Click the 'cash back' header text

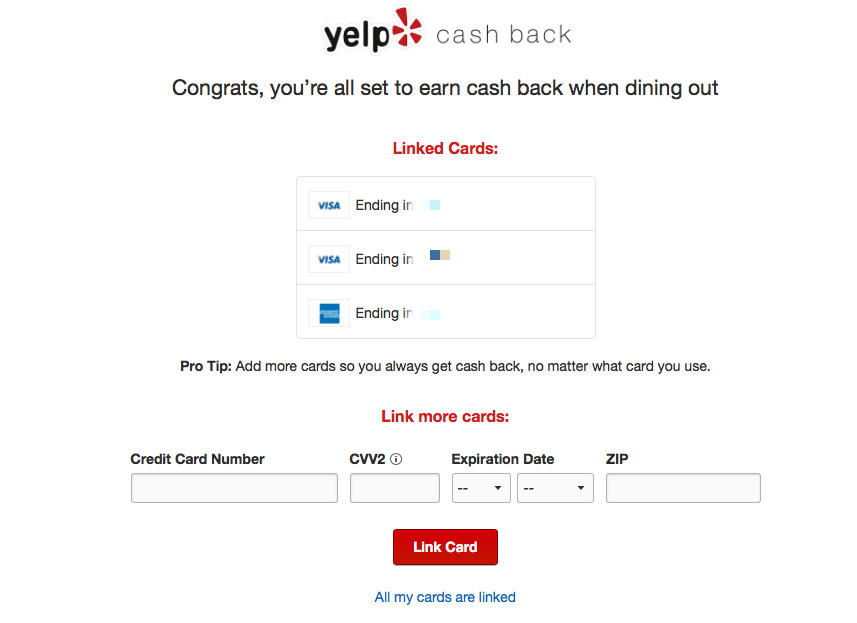click(x=503, y=35)
